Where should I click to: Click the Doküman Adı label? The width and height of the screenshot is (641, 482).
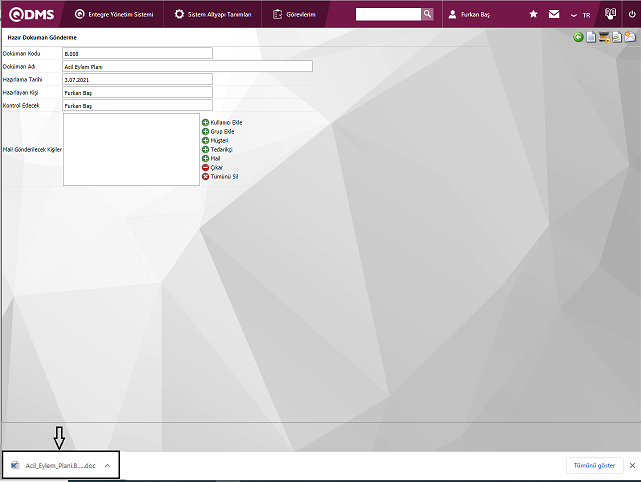19,66
